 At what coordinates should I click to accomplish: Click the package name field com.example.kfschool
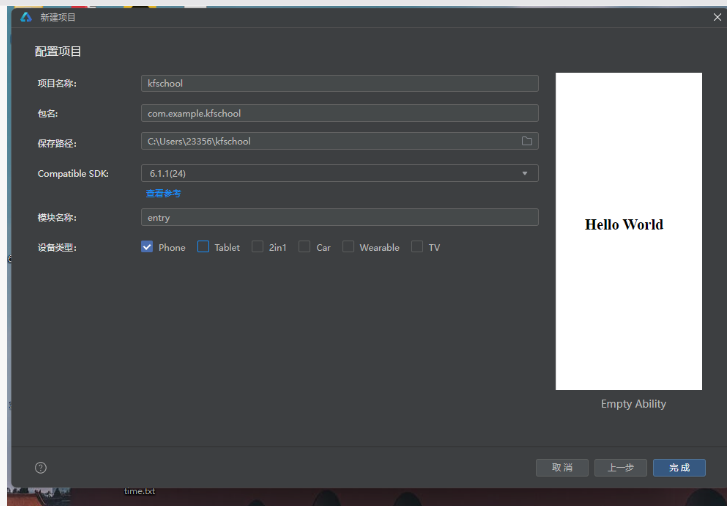tap(340, 113)
